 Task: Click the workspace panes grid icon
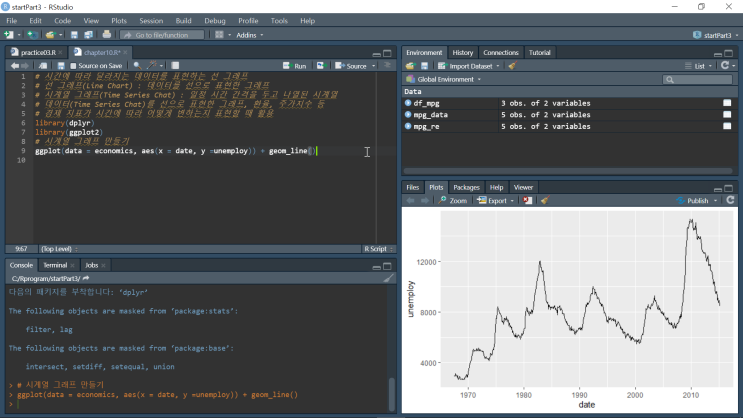tap(219, 35)
